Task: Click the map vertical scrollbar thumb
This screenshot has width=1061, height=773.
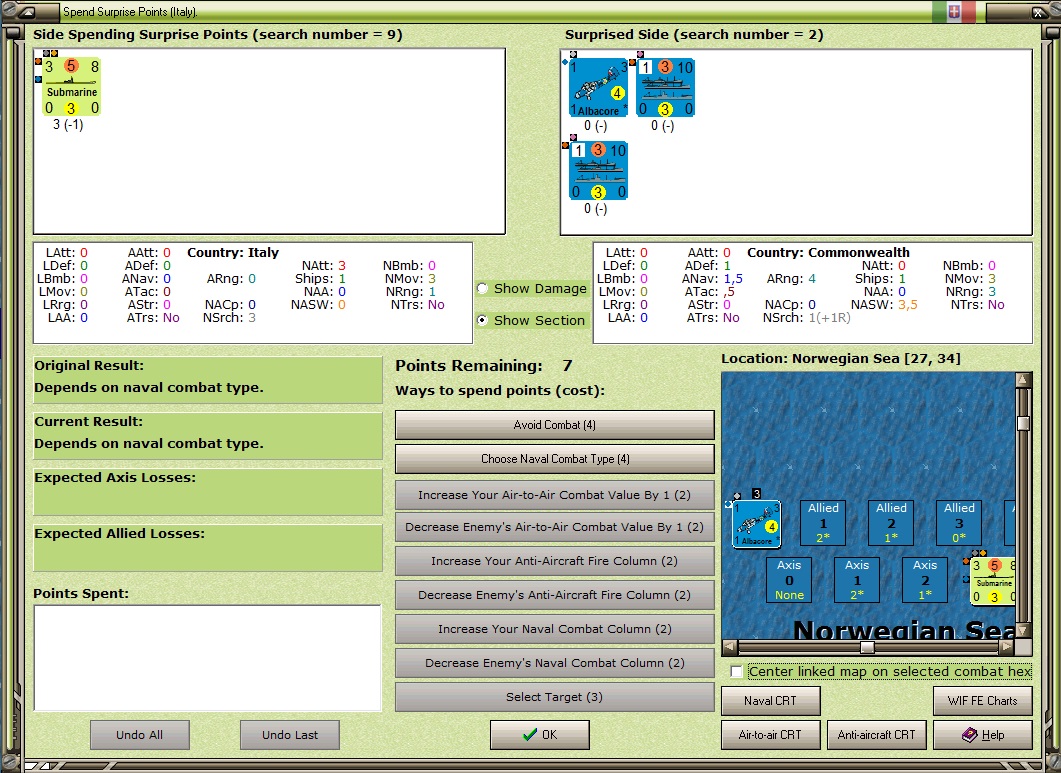Action: click(x=1023, y=424)
